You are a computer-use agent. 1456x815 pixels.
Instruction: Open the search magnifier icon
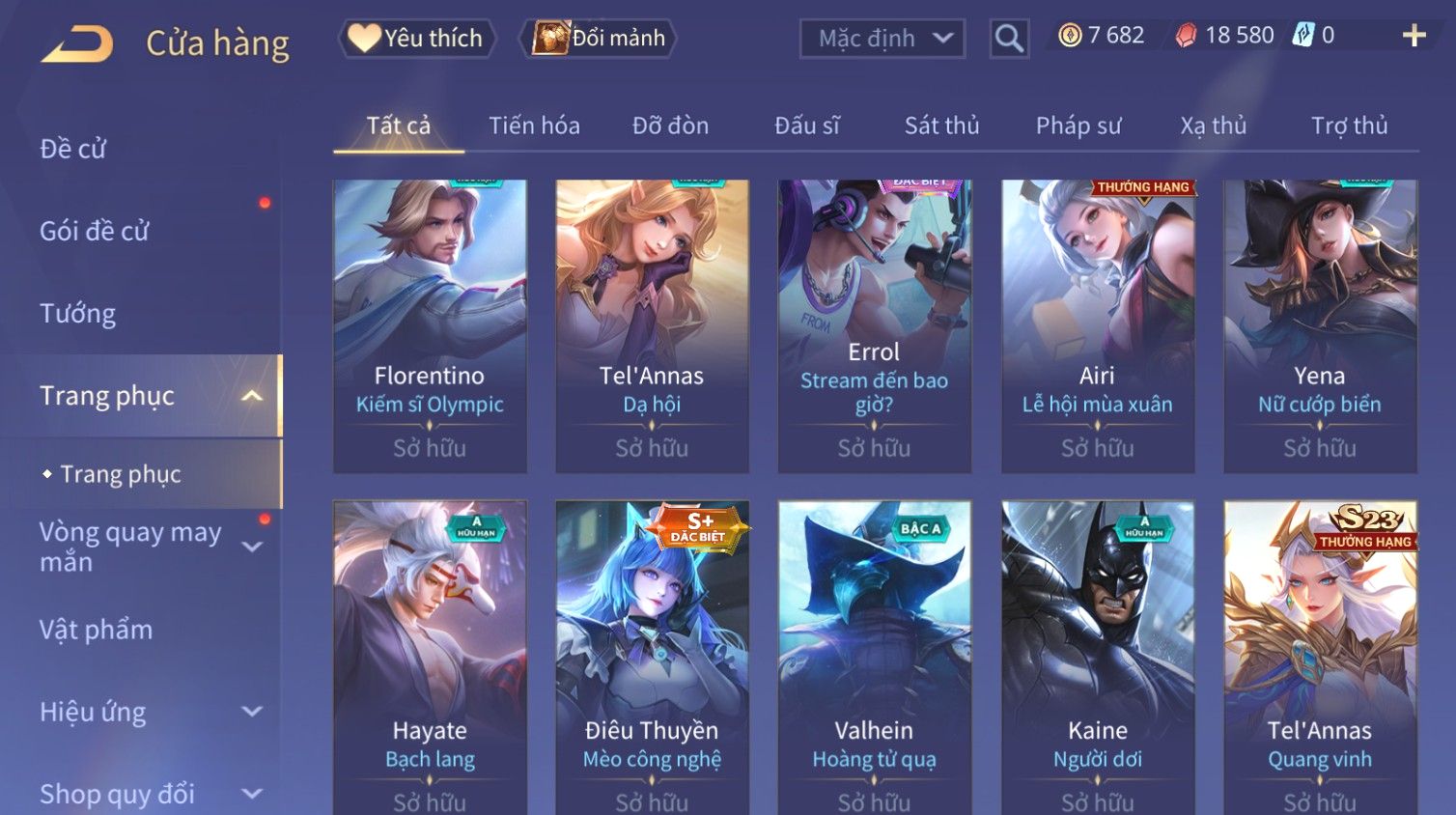pyautogui.click(x=1009, y=39)
